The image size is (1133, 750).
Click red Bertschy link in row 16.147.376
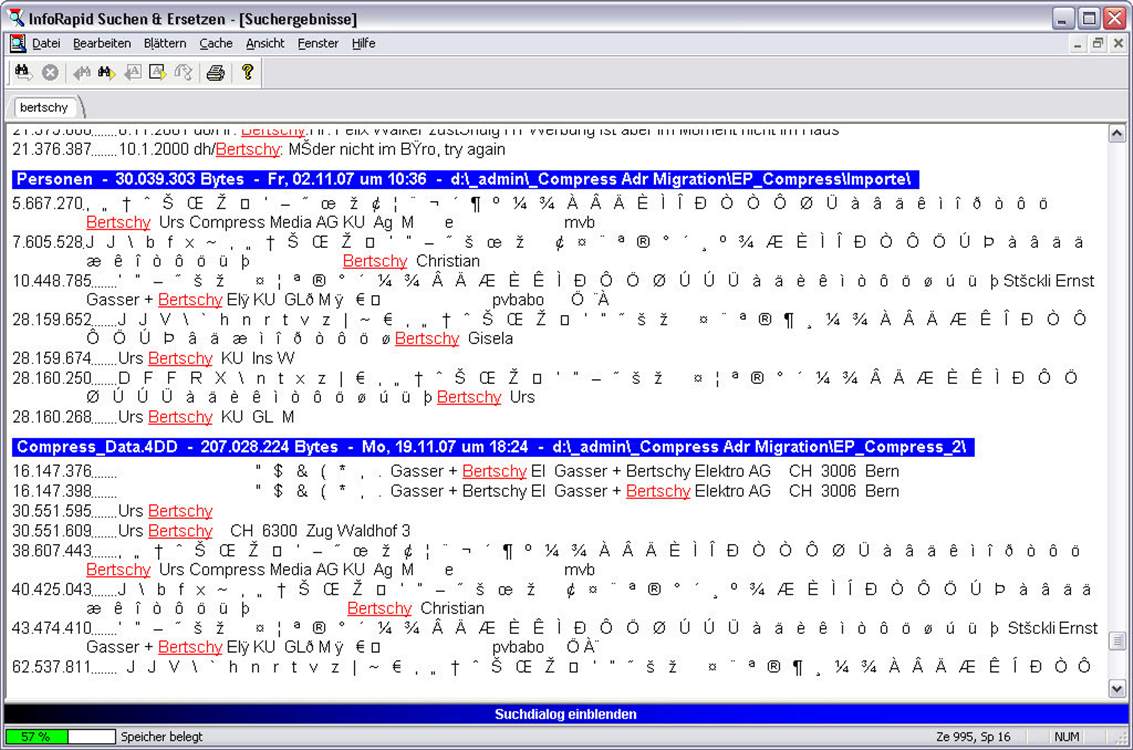[x=494, y=471]
